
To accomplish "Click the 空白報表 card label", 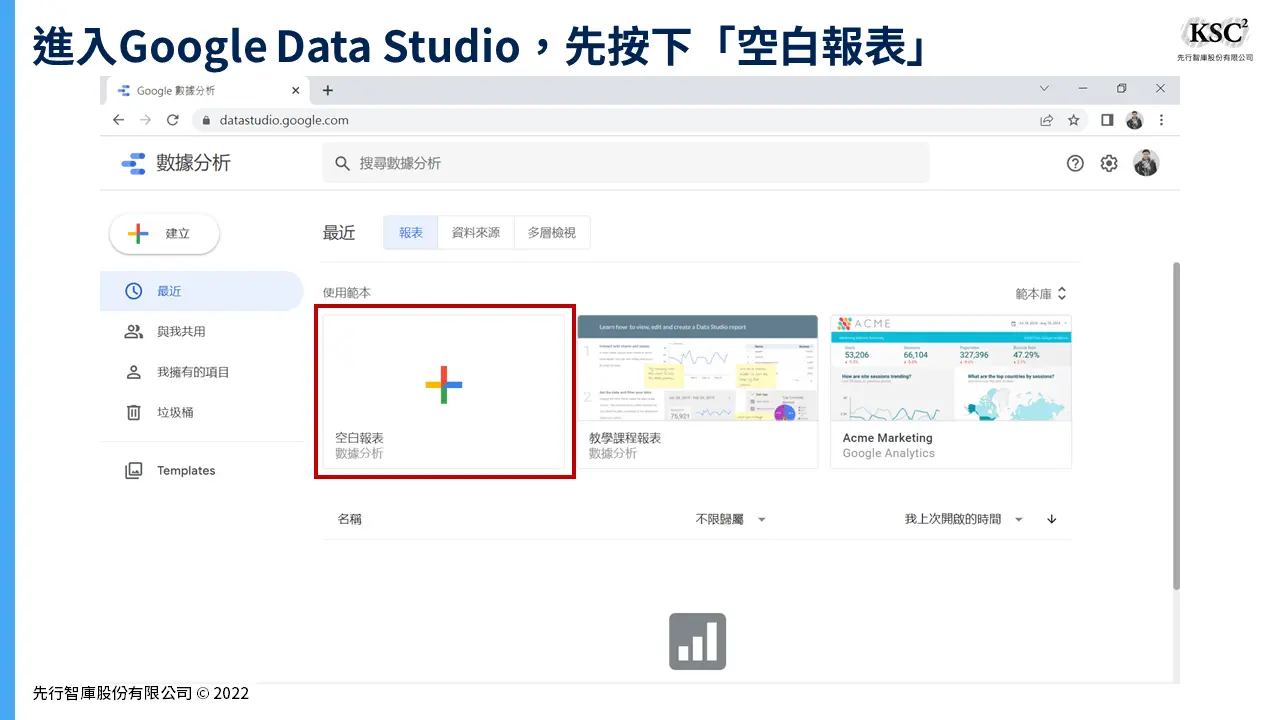I will pos(360,438).
